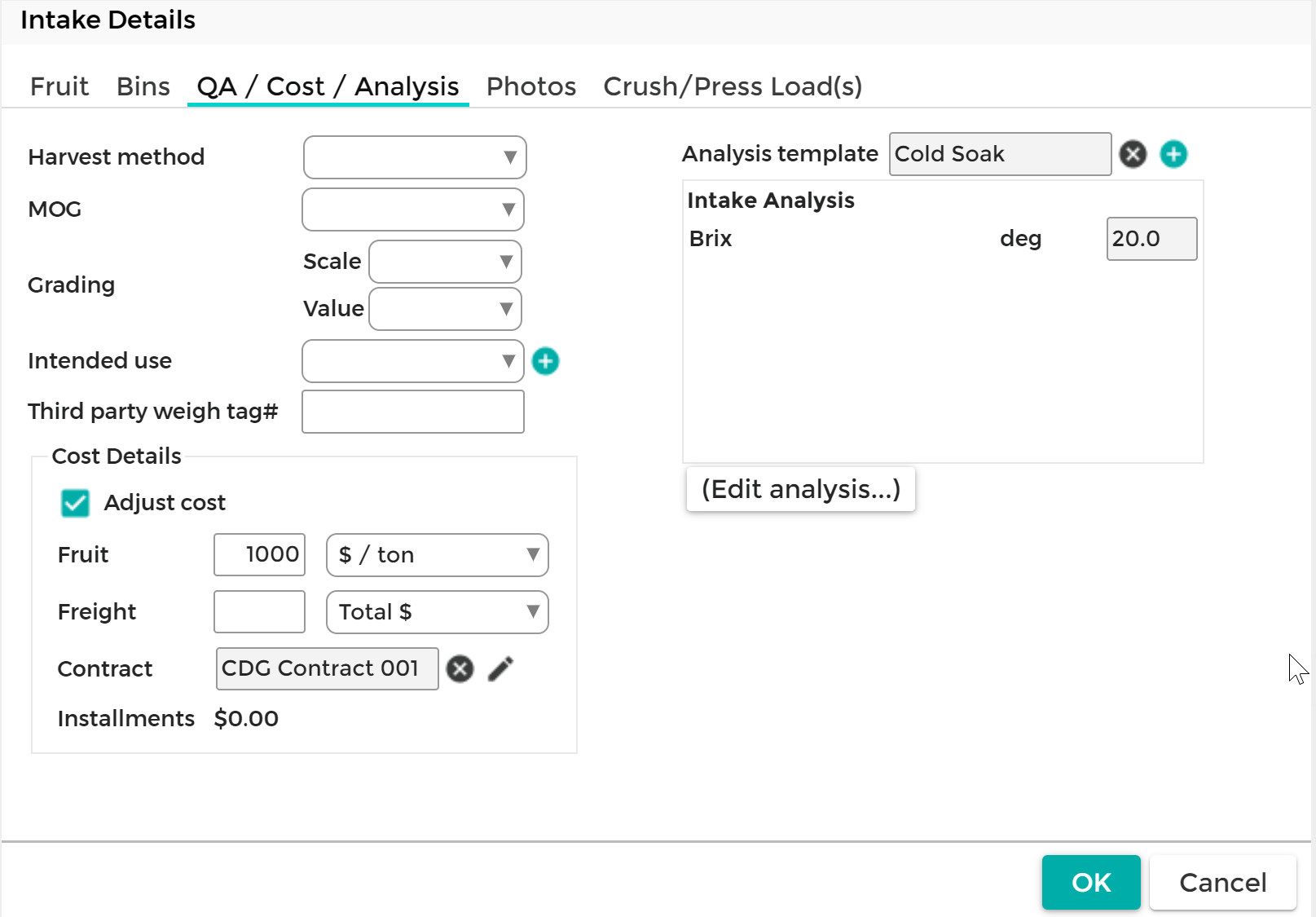
Task: Click the Fruit cost field showing 1000
Action: [259, 555]
